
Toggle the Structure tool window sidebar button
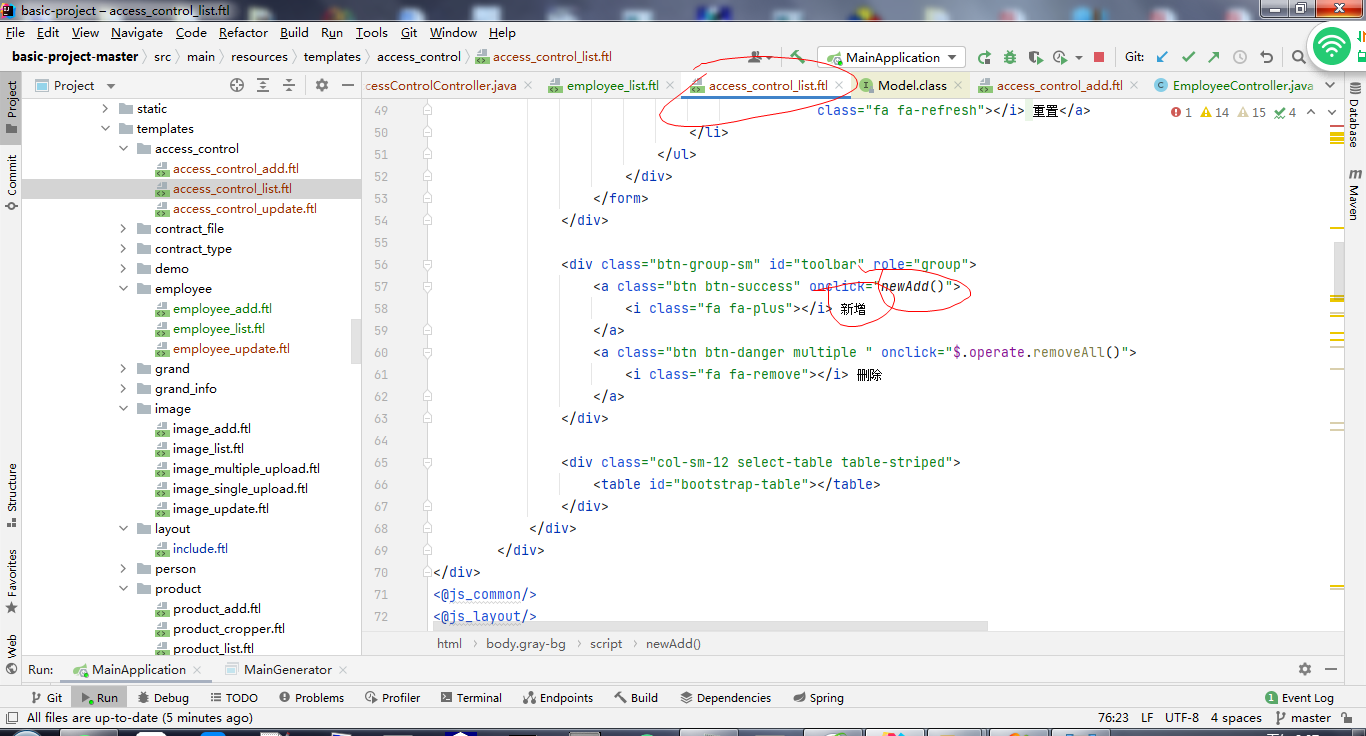[x=11, y=487]
